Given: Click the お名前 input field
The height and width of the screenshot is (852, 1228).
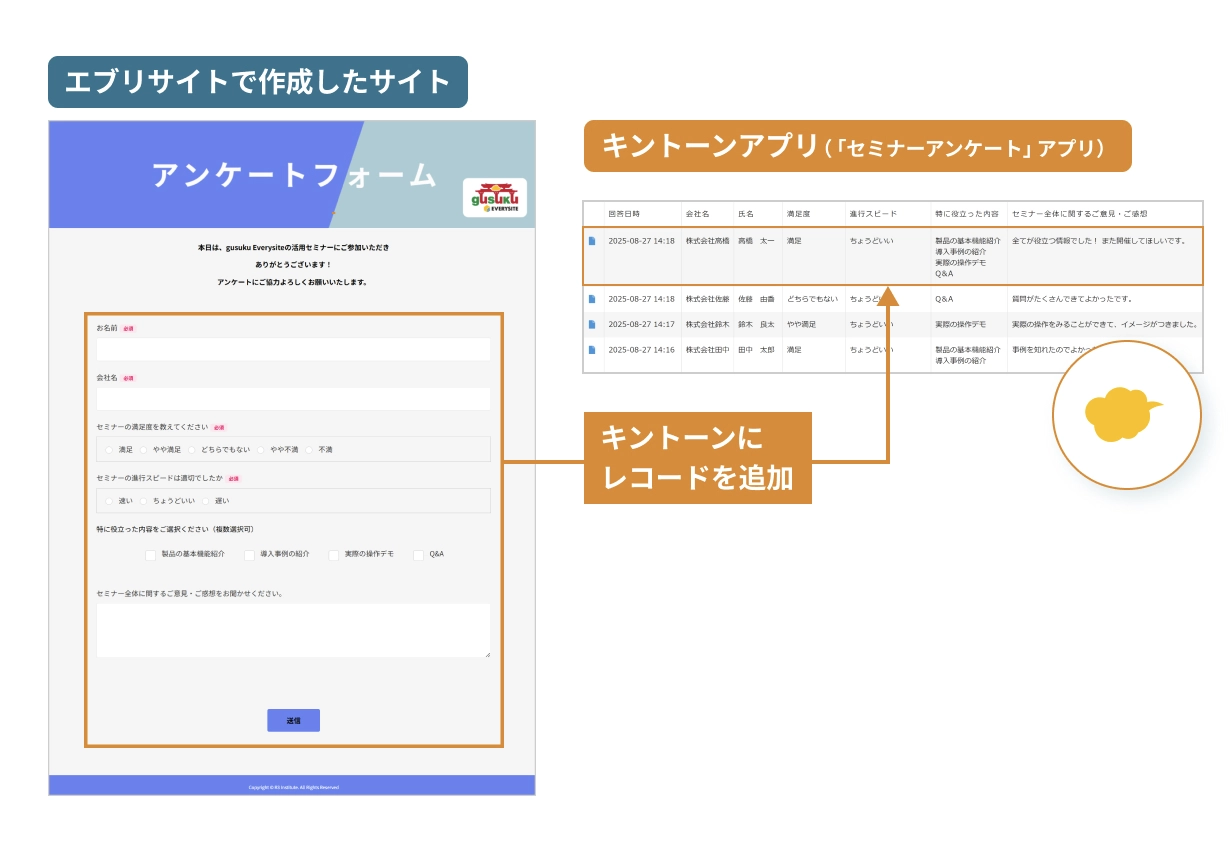Looking at the screenshot, I should [293, 349].
